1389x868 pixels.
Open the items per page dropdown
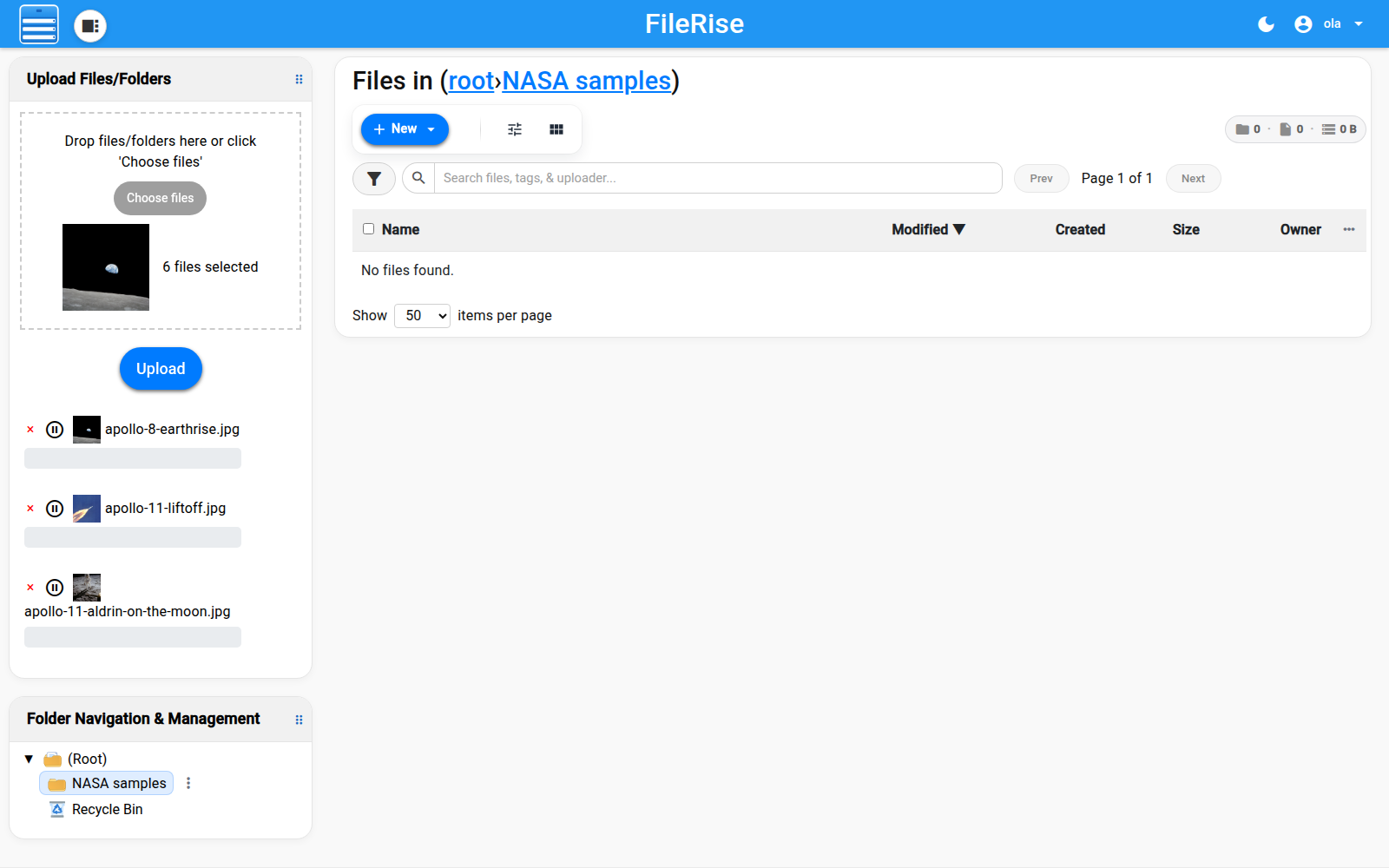[422, 316]
